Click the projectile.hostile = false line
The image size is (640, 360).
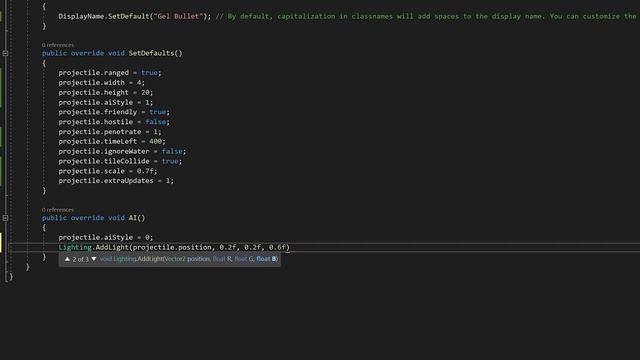(x=114, y=122)
